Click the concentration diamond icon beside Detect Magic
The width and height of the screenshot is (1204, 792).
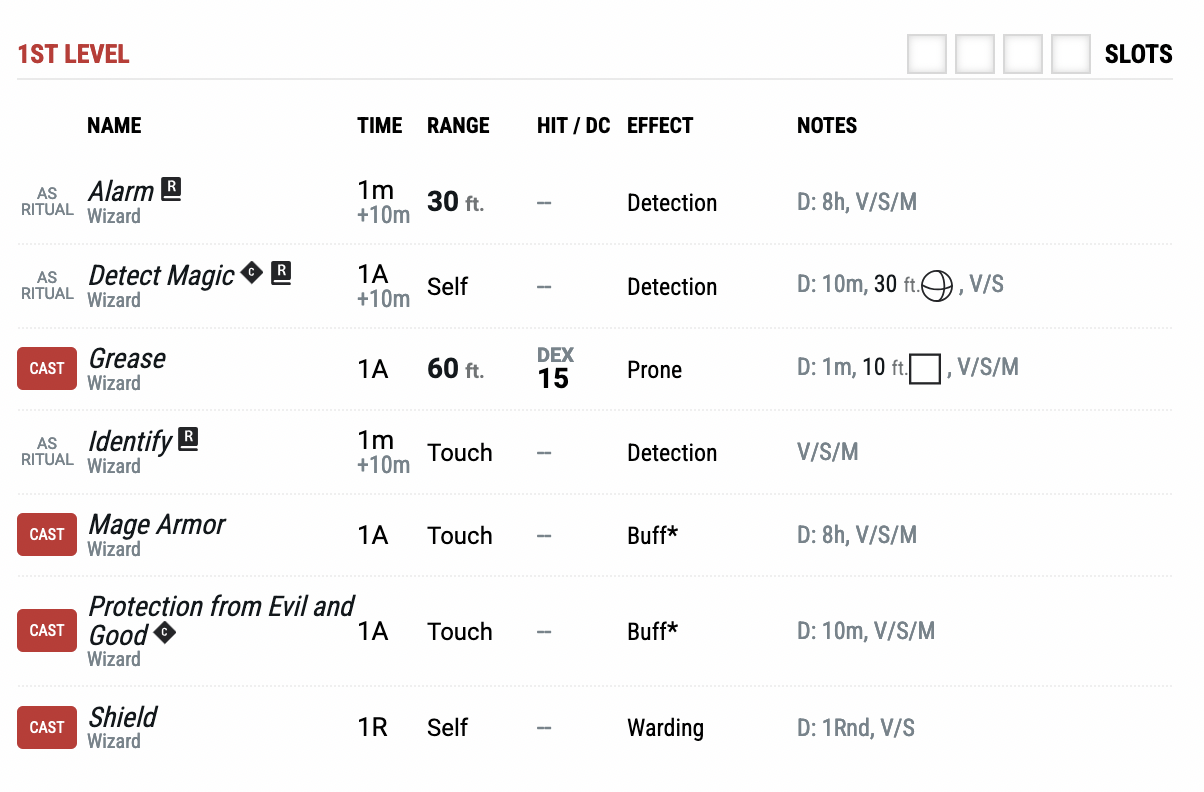click(x=253, y=272)
